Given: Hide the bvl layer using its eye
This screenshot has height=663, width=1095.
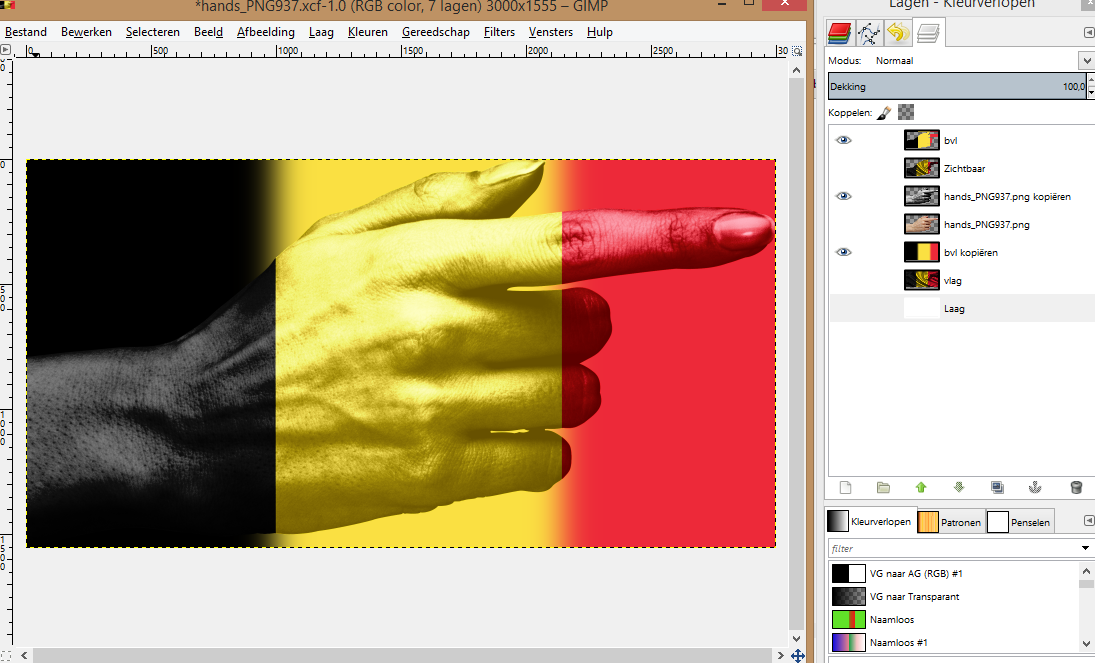Looking at the screenshot, I should tap(844, 141).
